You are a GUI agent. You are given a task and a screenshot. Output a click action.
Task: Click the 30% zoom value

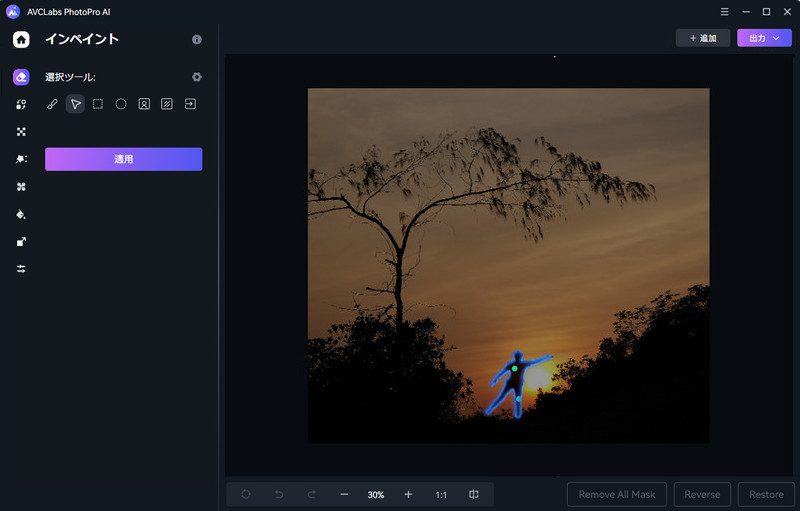tap(376, 495)
